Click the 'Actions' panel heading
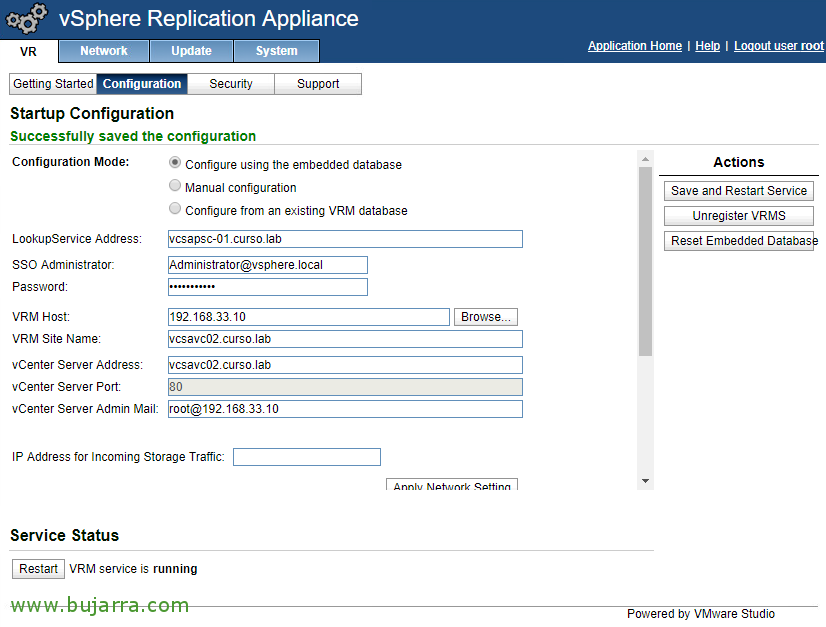 pos(739,162)
